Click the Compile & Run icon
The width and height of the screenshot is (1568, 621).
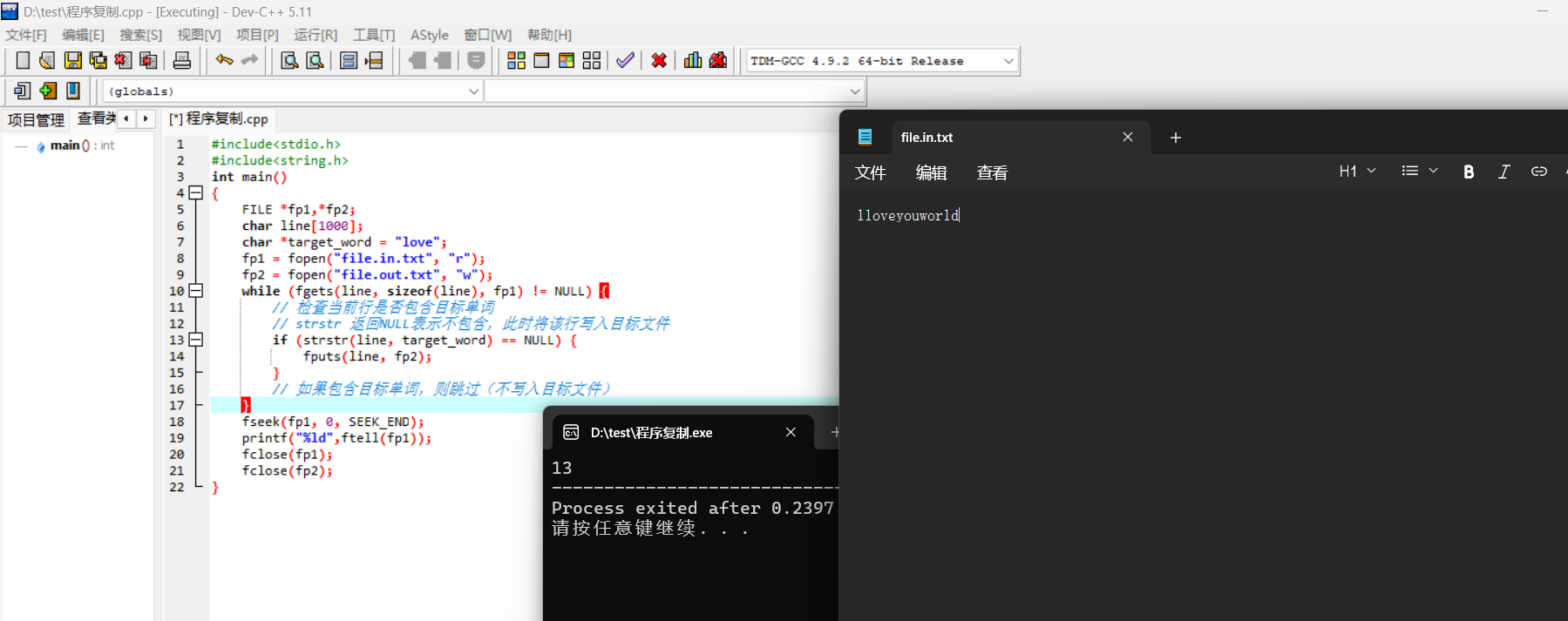[x=567, y=60]
